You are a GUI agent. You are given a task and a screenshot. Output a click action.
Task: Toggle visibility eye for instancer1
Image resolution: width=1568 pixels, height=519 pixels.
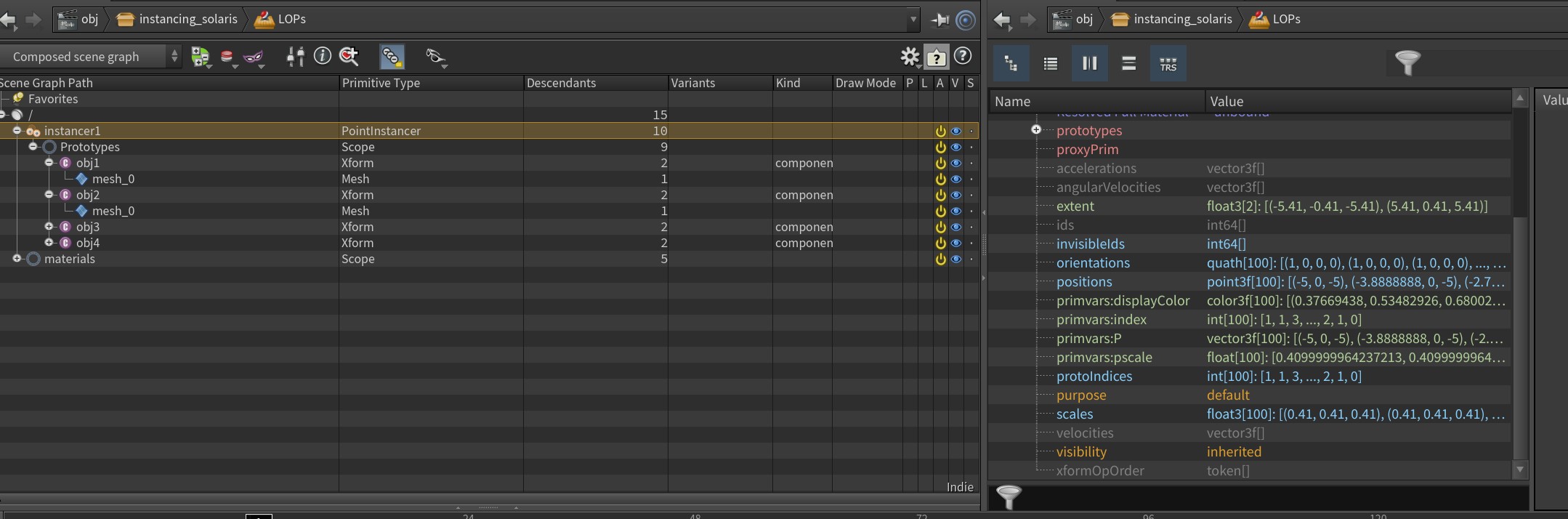[x=956, y=131]
